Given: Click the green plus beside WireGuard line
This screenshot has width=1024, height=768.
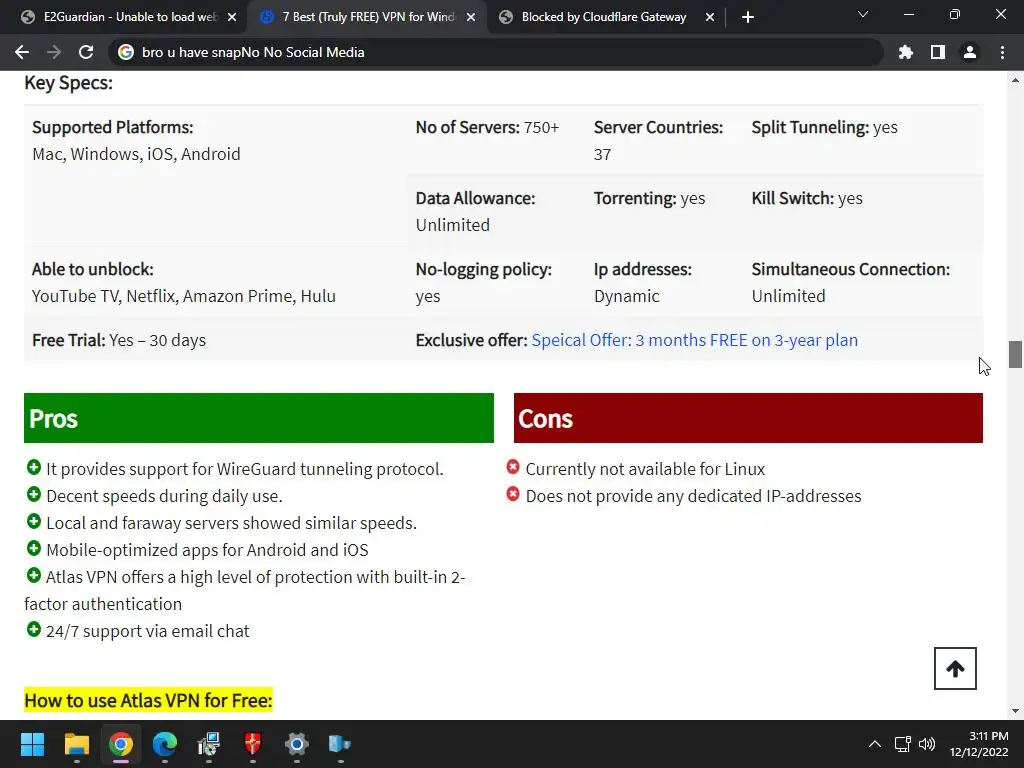Looking at the screenshot, I should pyautogui.click(x=34, y=467).
